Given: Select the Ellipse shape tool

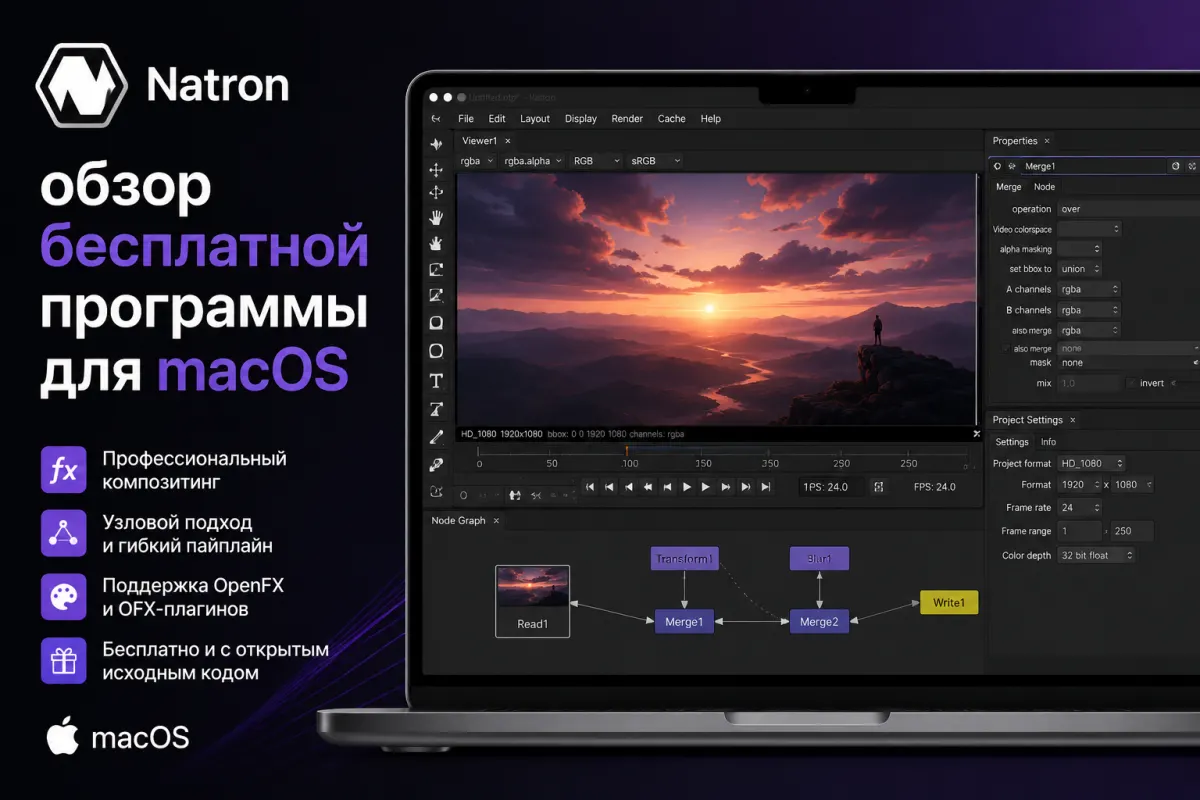Looking at the screenshot, I should (x=436, y=351).
